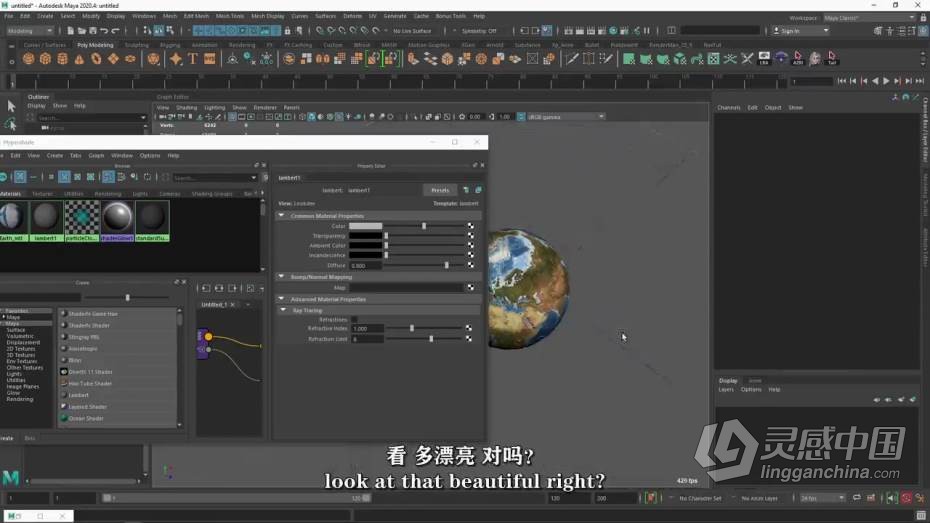This screenshot has height=523, width=930.
Task: Go to start of playback range
Action: pos(842,81)
